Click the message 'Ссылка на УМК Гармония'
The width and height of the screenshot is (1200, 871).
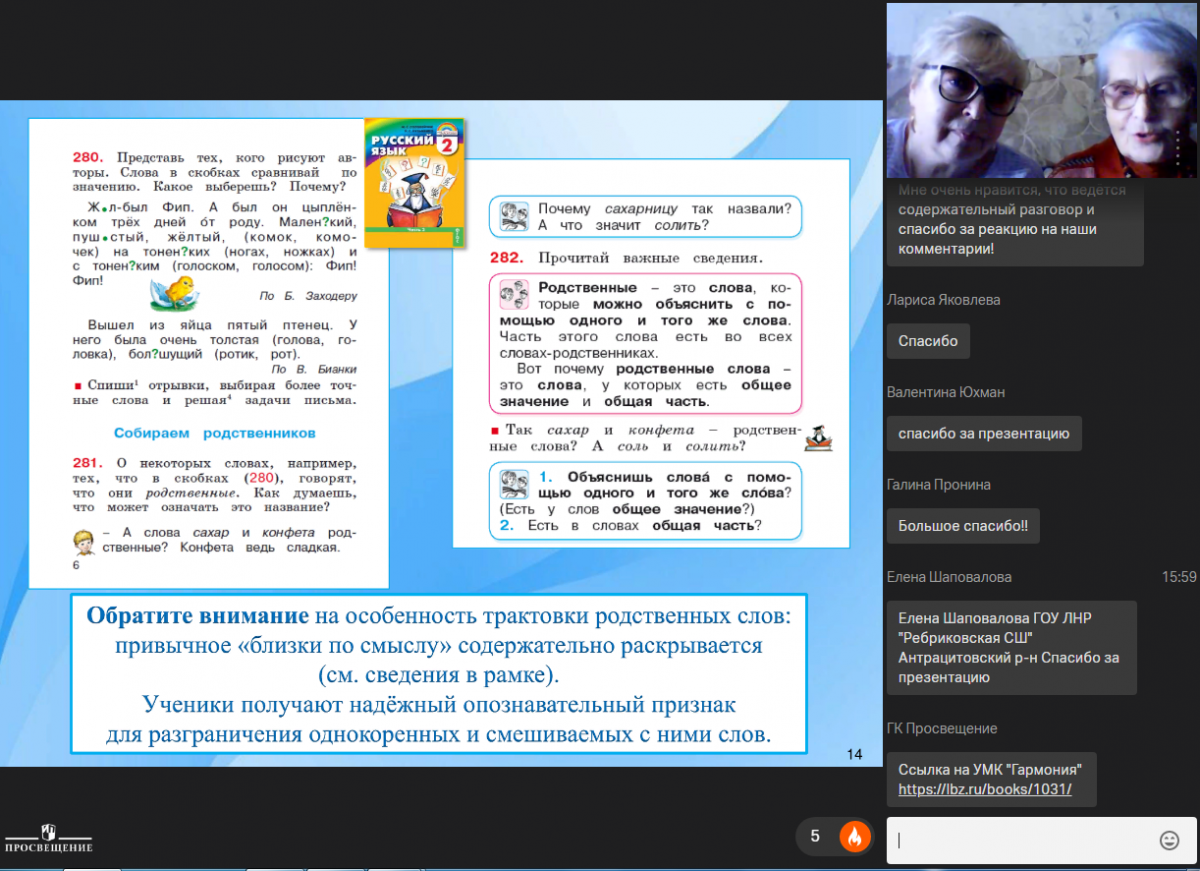(992, 779)
